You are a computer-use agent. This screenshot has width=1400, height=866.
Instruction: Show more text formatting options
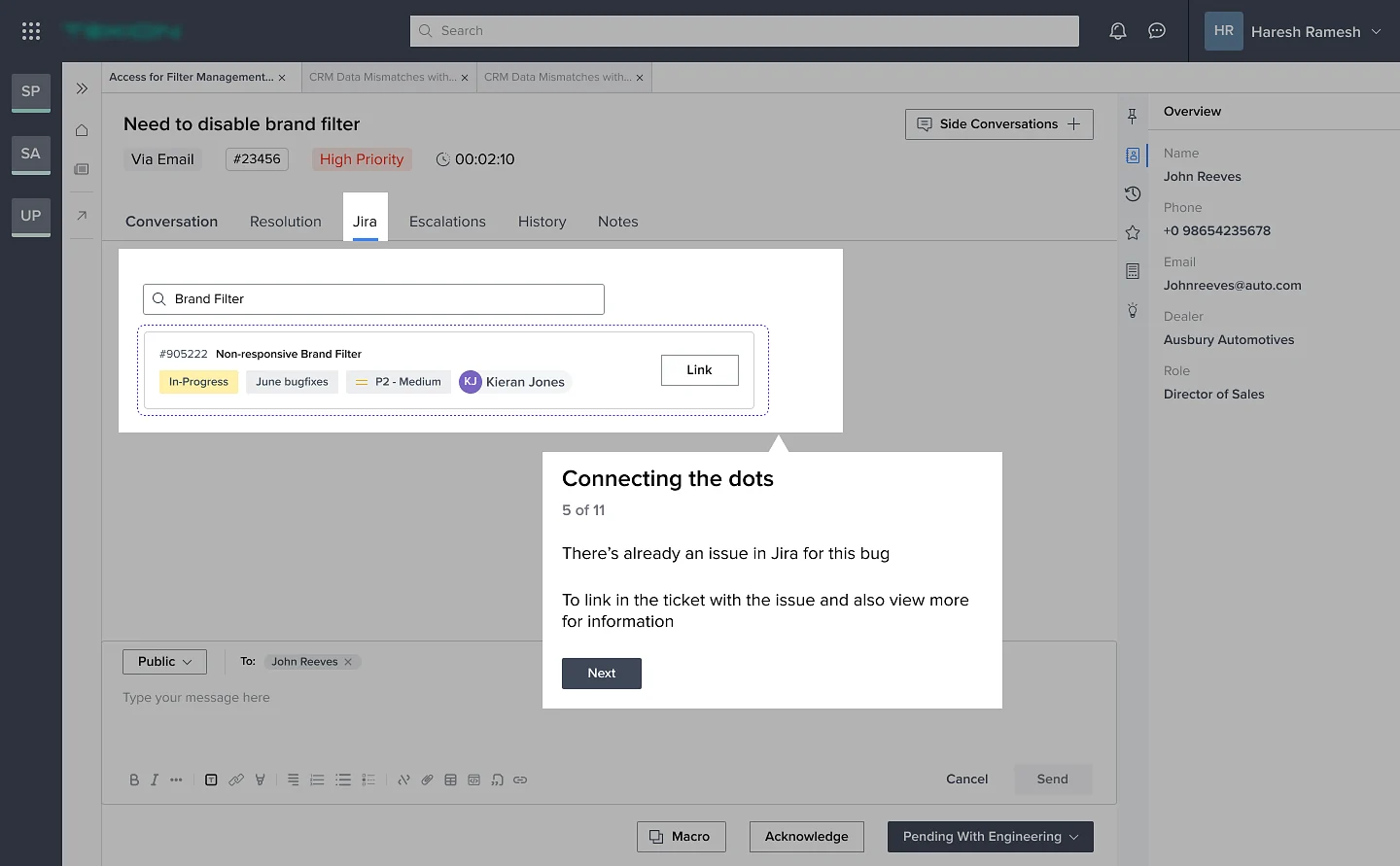(176, 779)
